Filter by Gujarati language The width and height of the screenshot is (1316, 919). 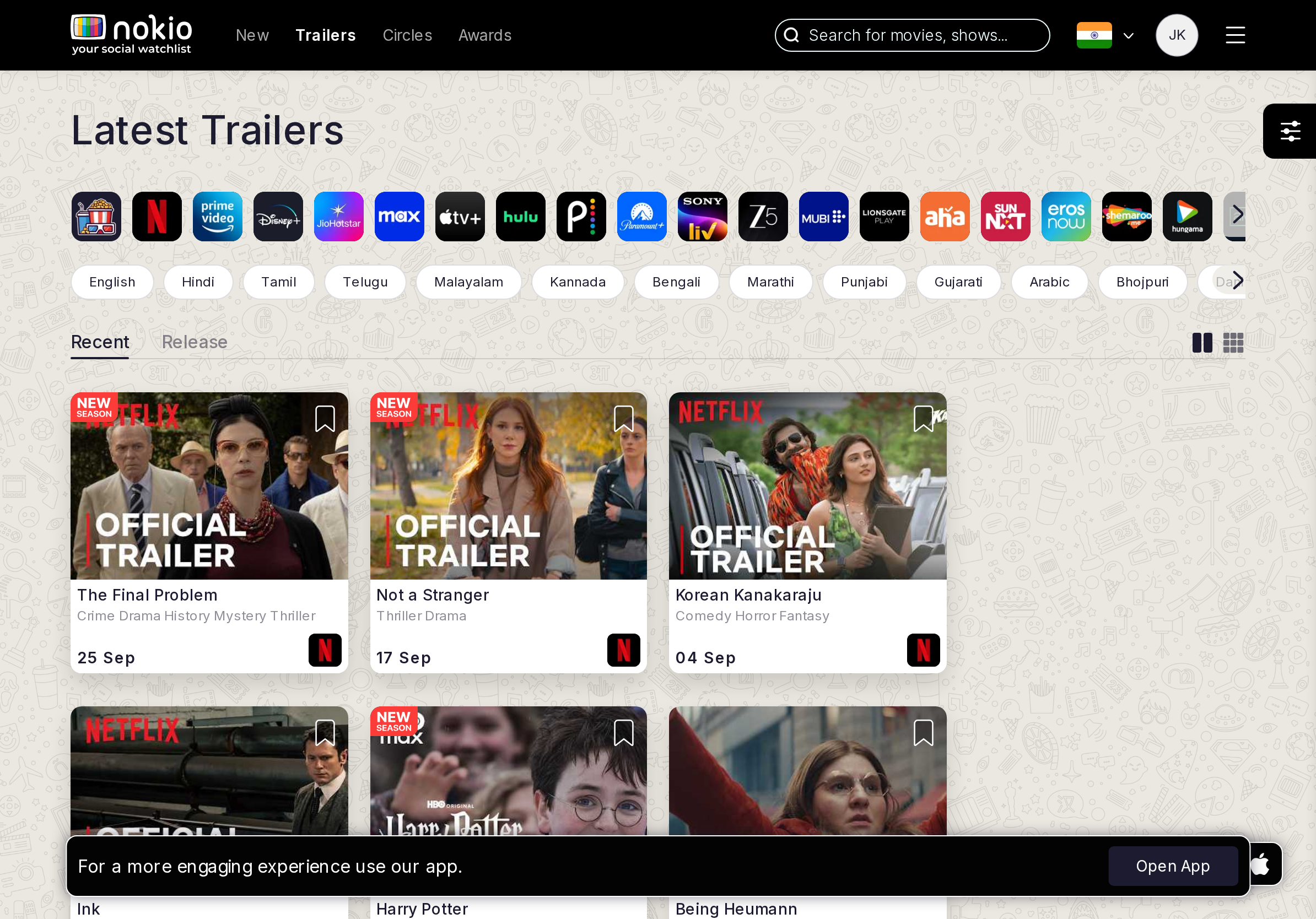click(x=958, y=282)
